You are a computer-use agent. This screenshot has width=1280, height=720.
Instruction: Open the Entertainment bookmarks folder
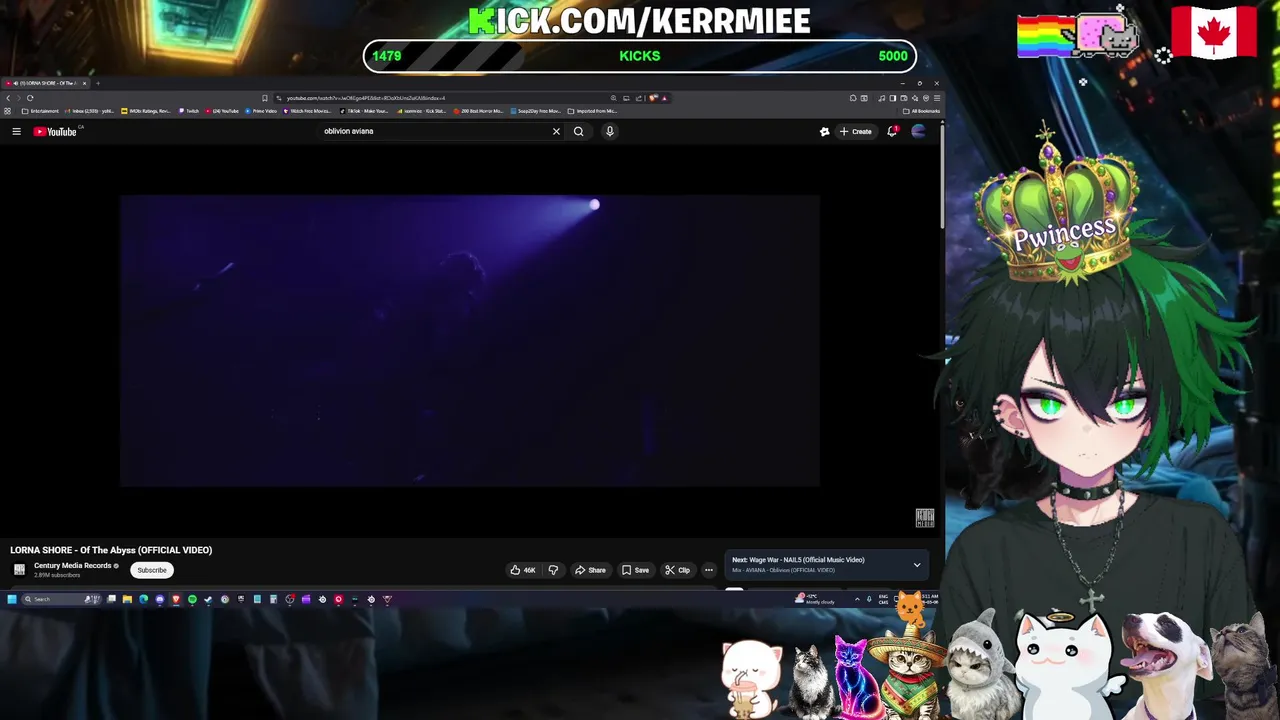click(40, 111)
